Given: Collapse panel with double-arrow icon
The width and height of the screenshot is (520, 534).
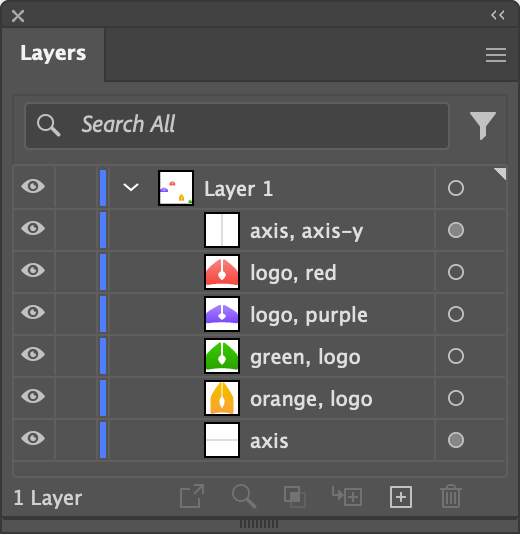Looking at the screenshot, I should tap(498, 15).
